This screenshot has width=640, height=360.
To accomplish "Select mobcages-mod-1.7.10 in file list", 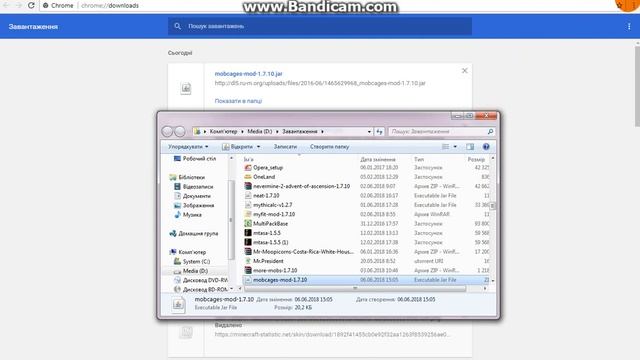I will (x=366, y=280).
